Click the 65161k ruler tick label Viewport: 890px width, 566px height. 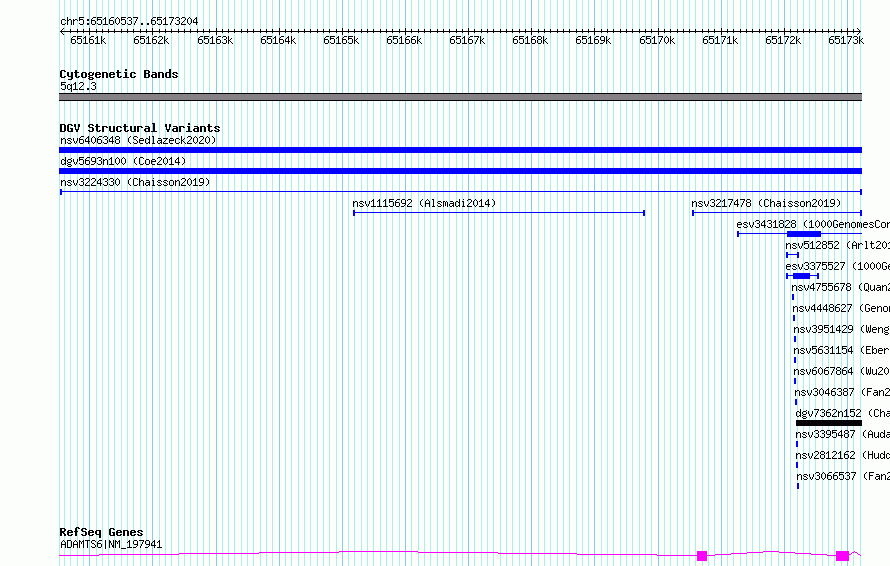pos(88,40)
